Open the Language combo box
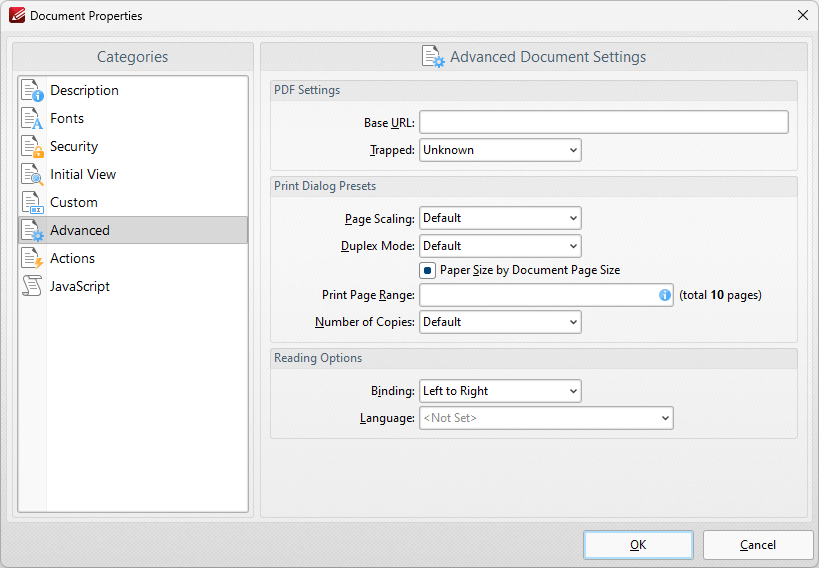Screen dimensions: 819x568 pyautogui.click(x=546, y=418)
